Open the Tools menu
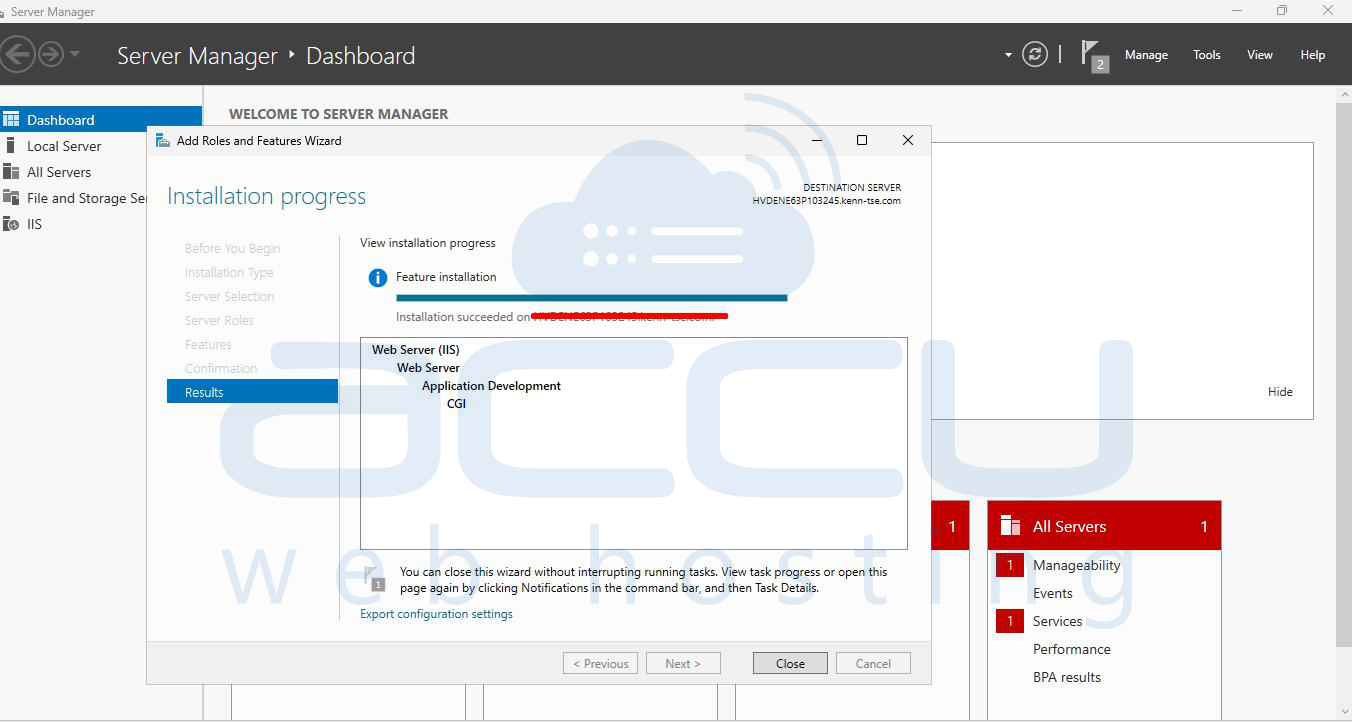 tap(1206, 55)
